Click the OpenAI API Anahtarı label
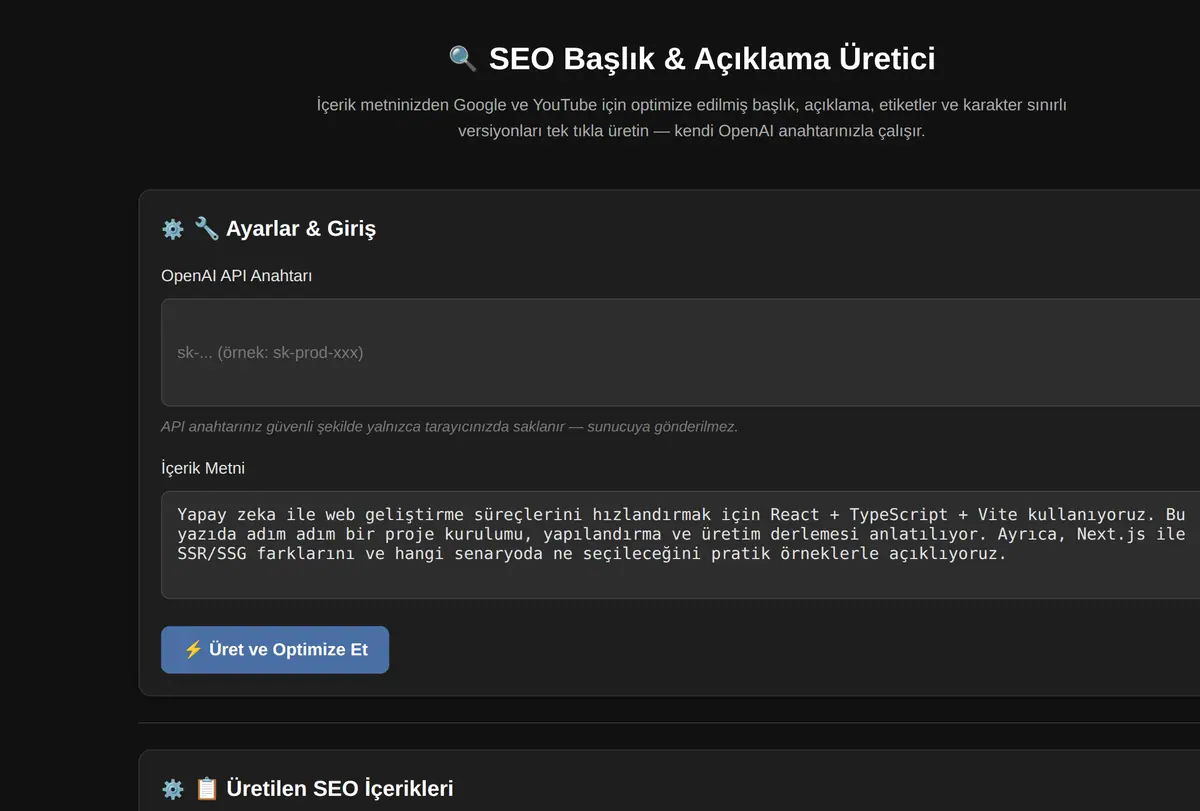1200x811 pixels. tap(236, 276)
